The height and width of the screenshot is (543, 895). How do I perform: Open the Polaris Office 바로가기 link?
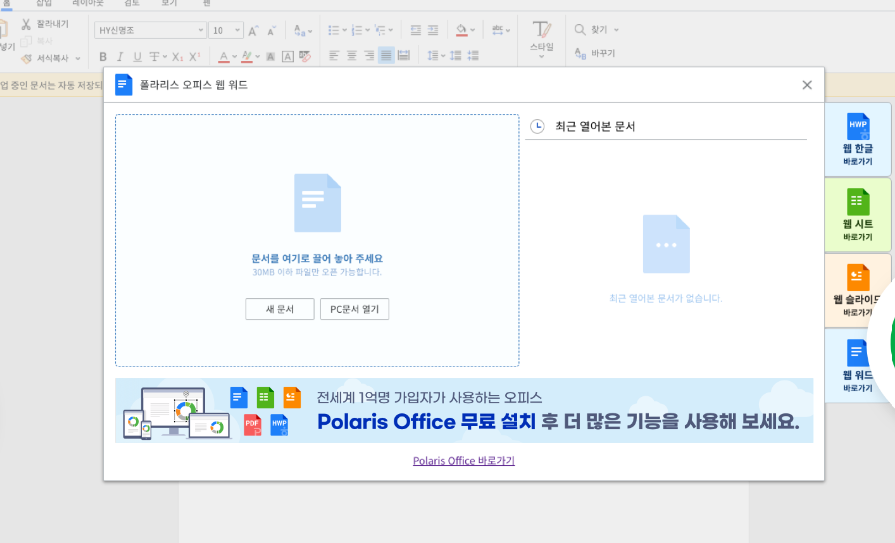(463, 461)
